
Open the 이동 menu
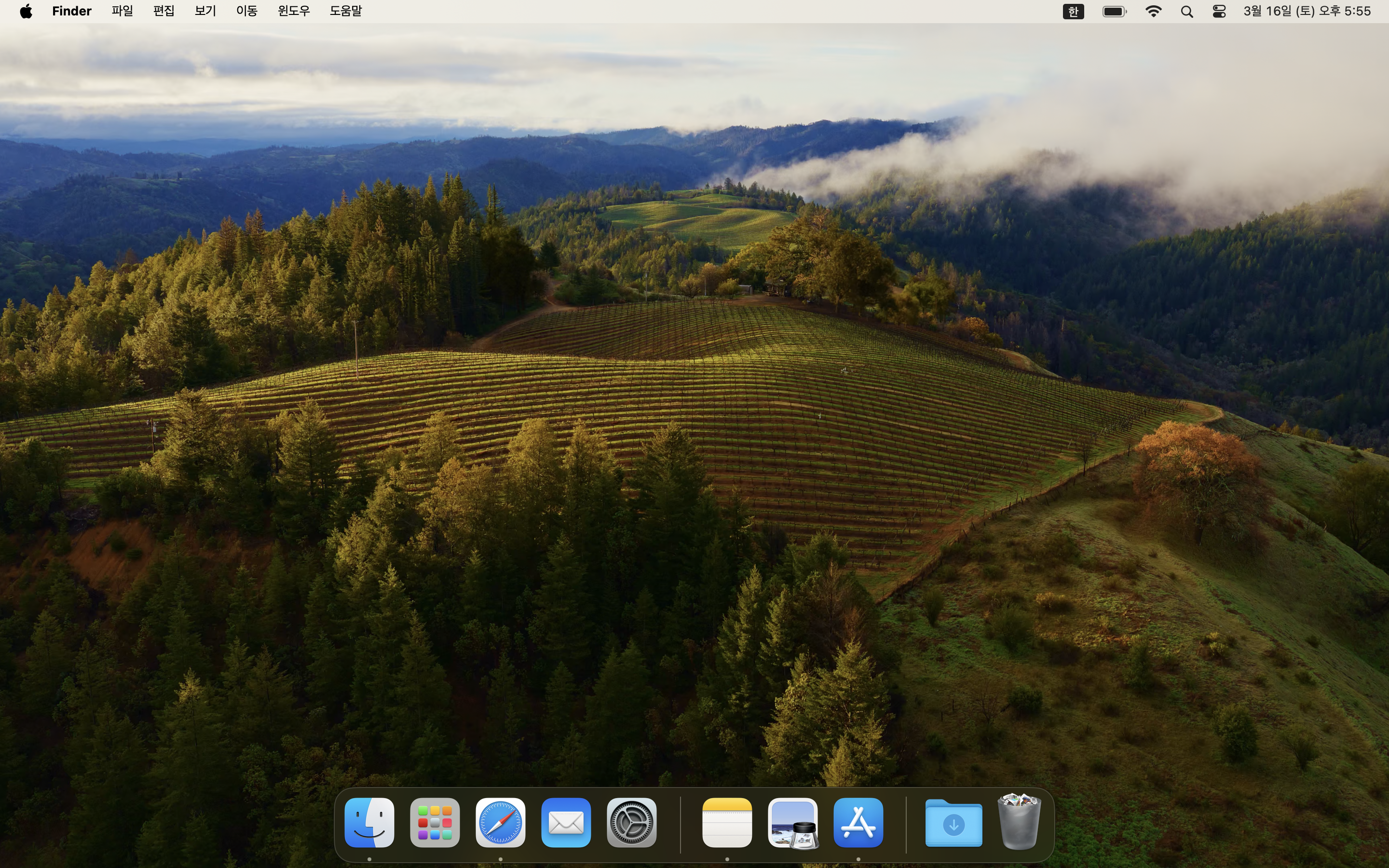point(247,11)
